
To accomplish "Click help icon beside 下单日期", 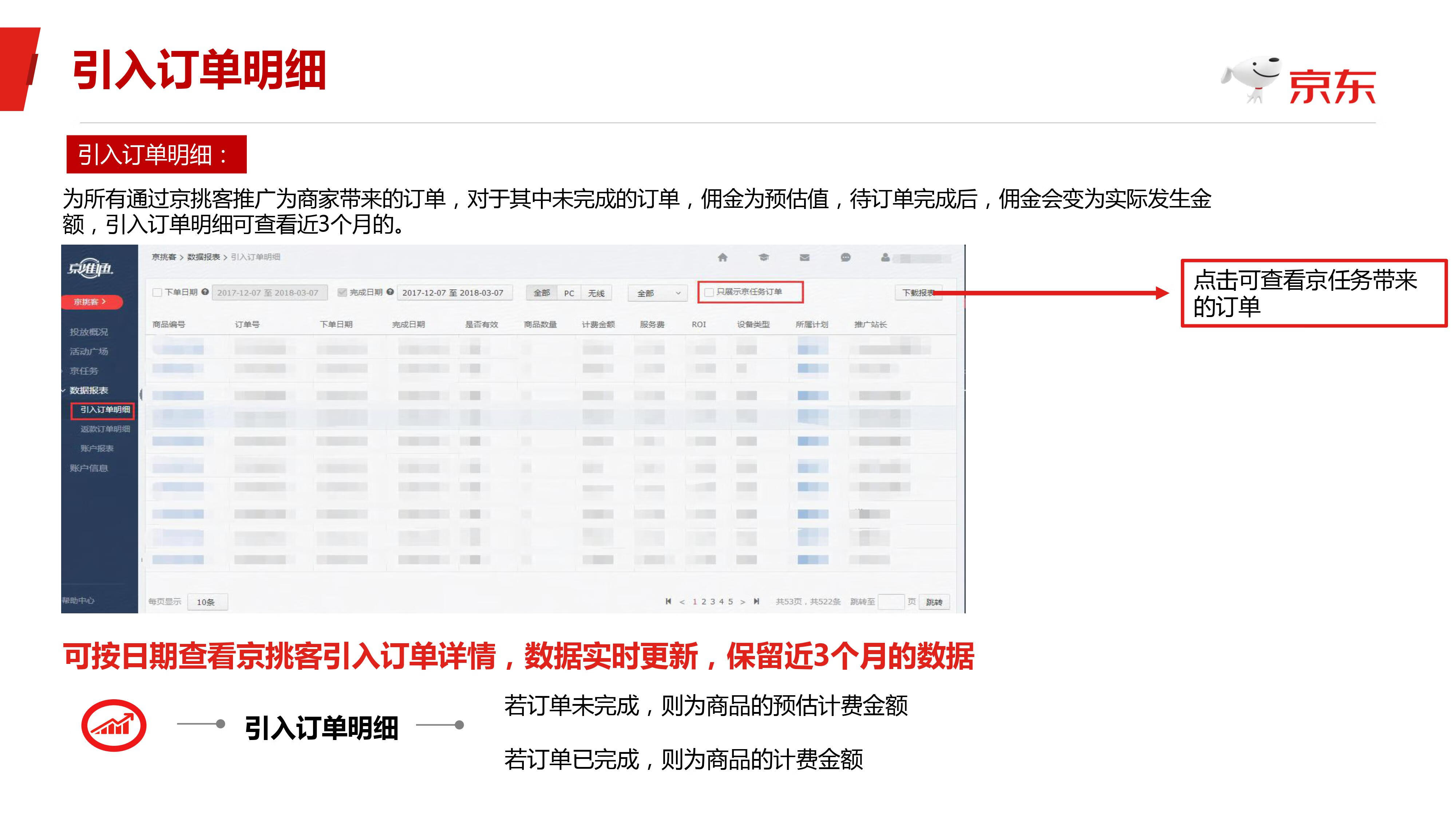I will tap(205, 292).
